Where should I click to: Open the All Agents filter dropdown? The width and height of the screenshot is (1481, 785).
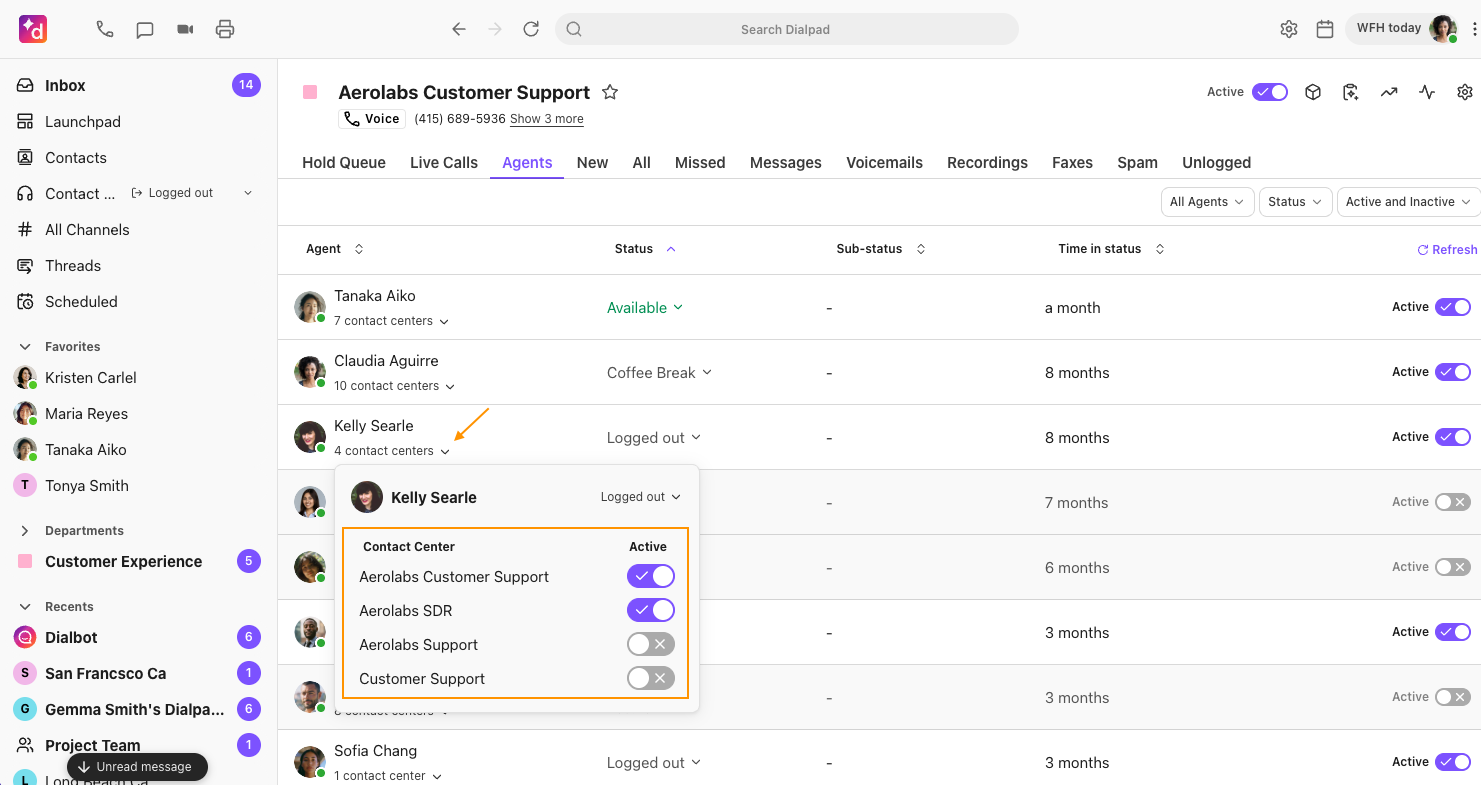point(1207,202)
